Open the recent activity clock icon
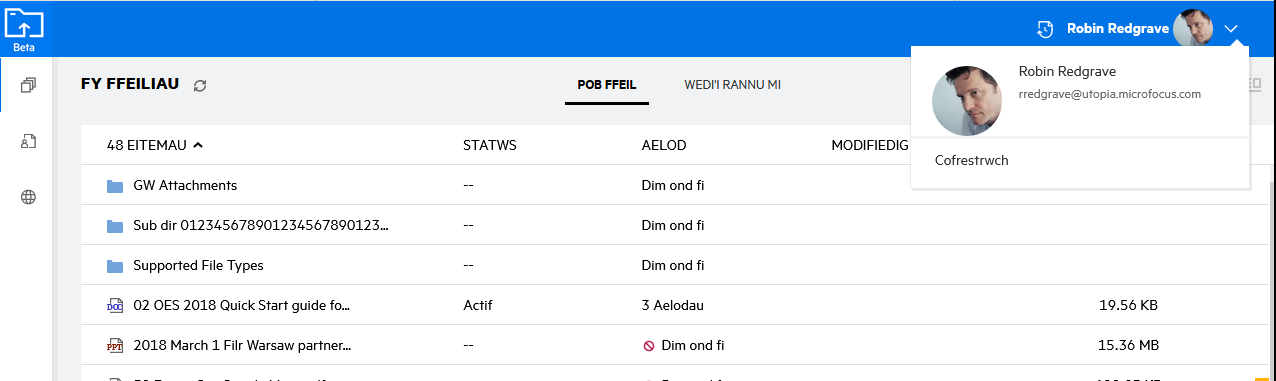 tap(1045, 29)
